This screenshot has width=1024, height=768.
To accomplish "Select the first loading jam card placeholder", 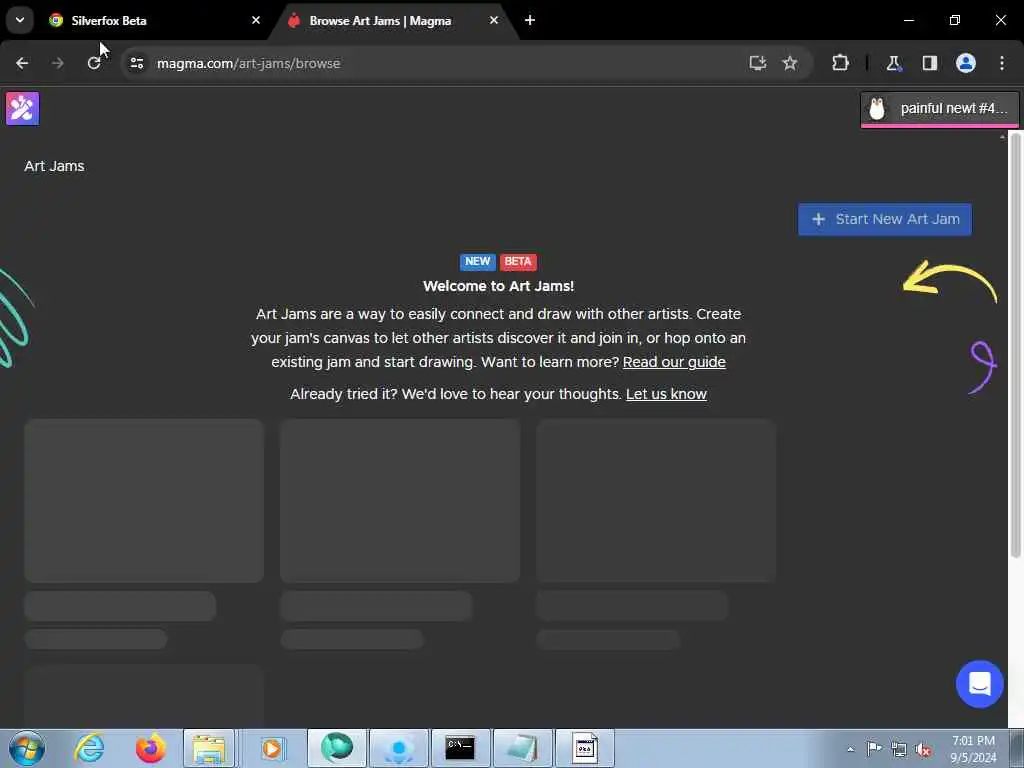I will (144, 501).
